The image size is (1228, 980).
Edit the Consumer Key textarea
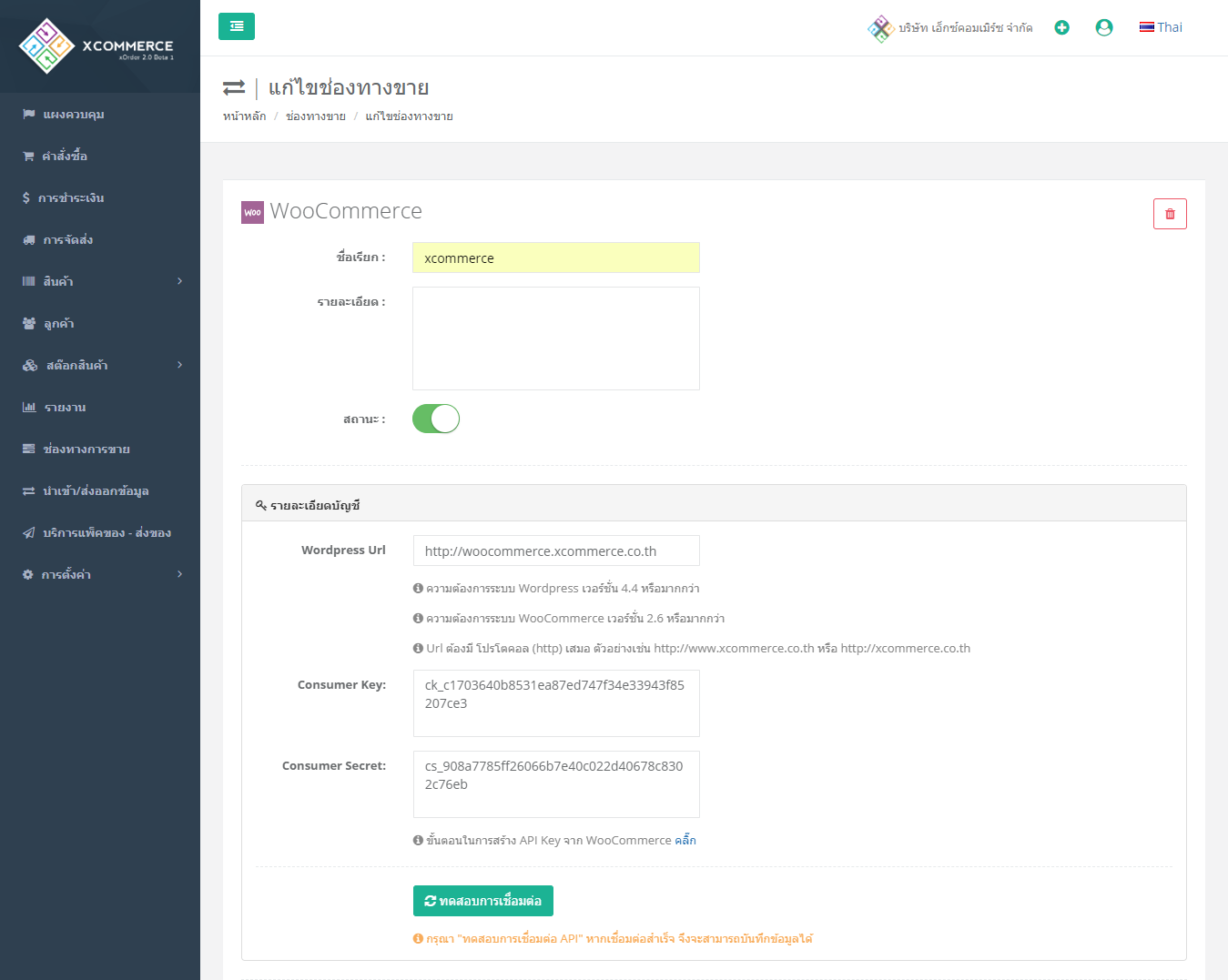556,703
